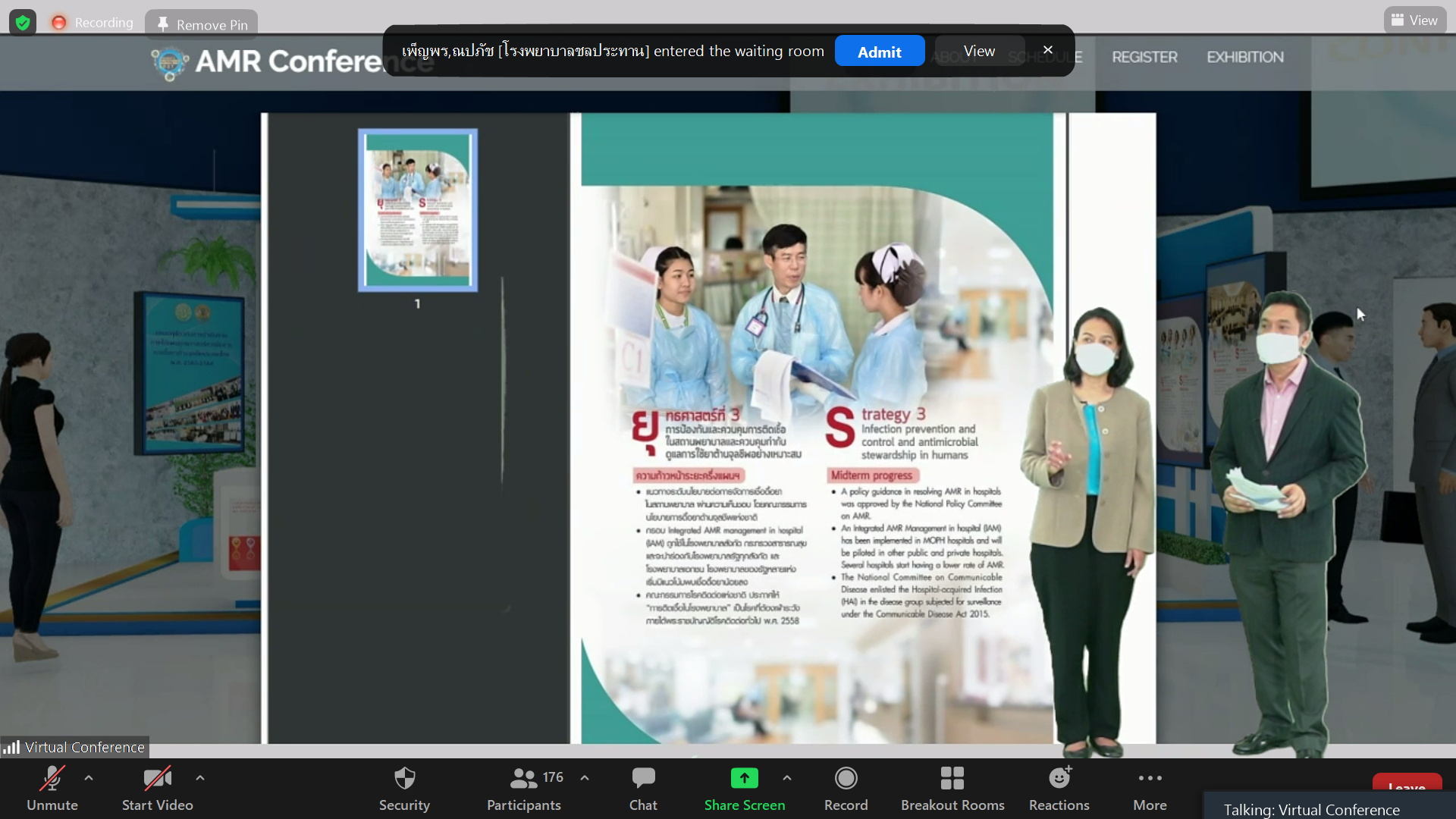Start the video camera
The image size is (1456, 819).
[x=158, y=789]
